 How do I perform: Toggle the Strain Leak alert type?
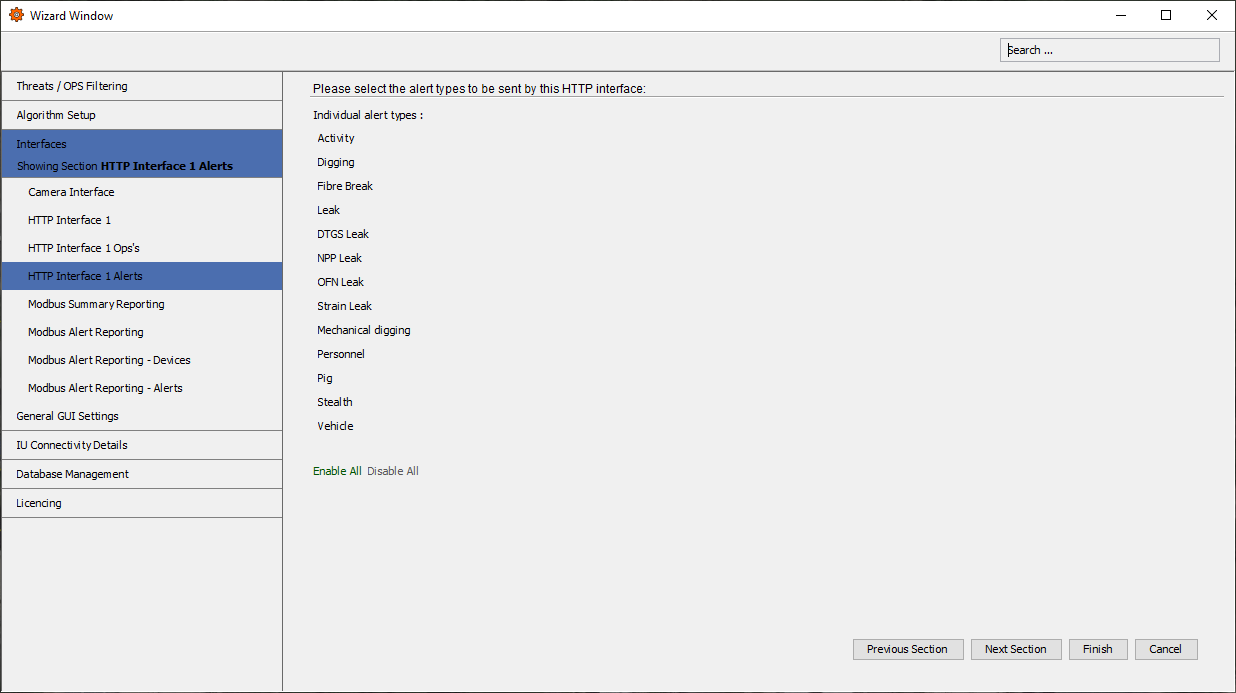point(344,306)
